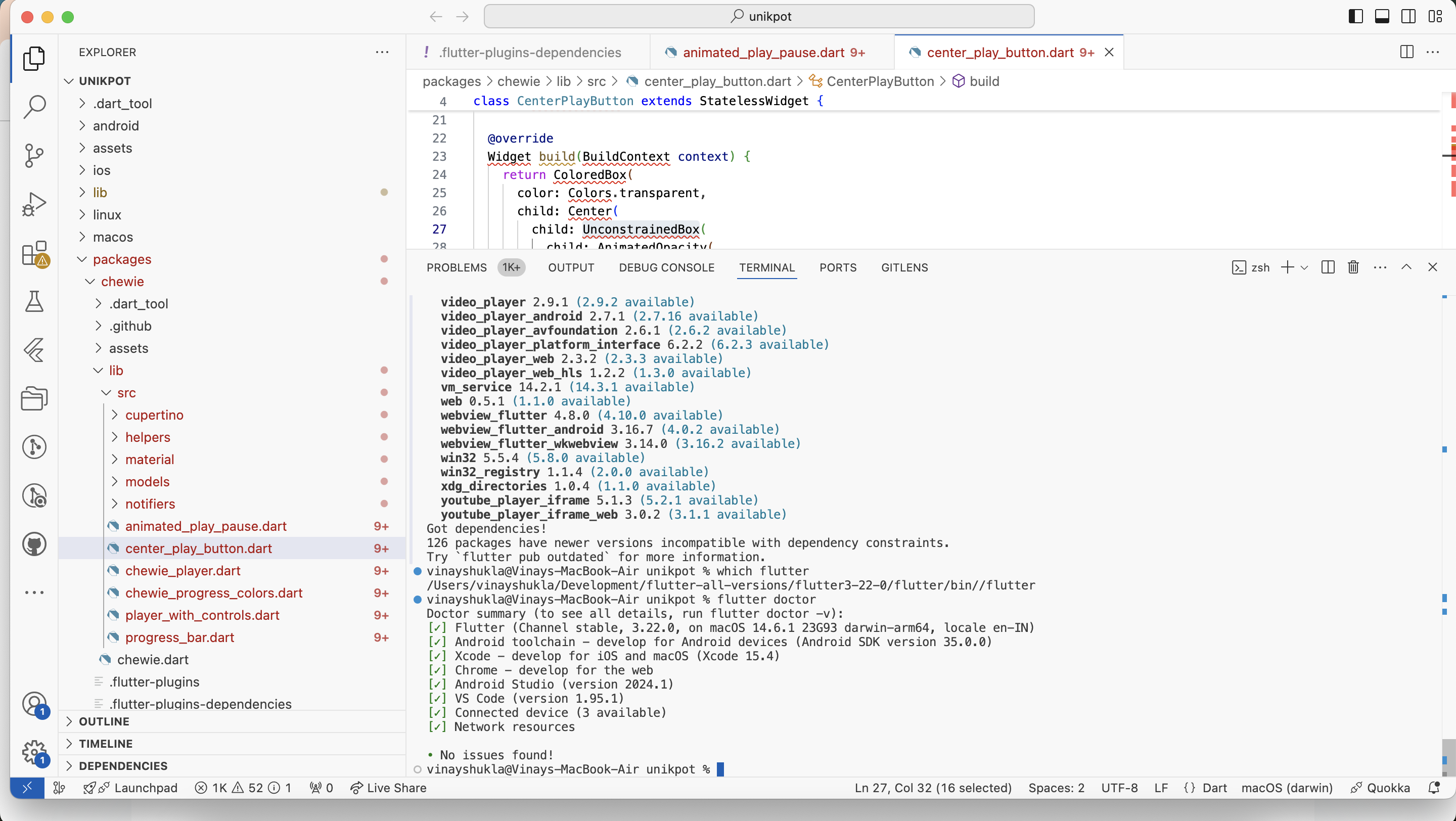Open editor More Actions ellipsis
The width and height of the screenshot is (1456, 821).
coord(1433,52)
